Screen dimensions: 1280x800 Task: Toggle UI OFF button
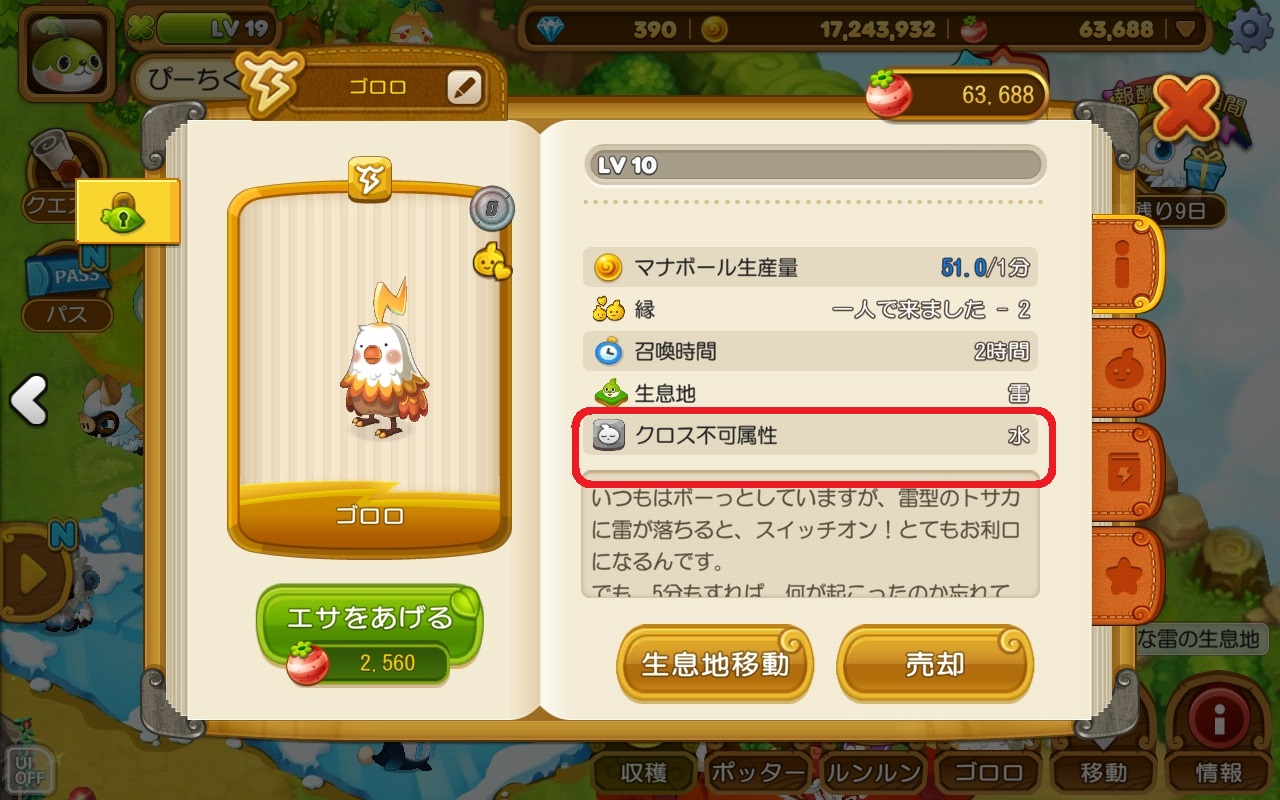pyautogui.click(x=28, y=767)
